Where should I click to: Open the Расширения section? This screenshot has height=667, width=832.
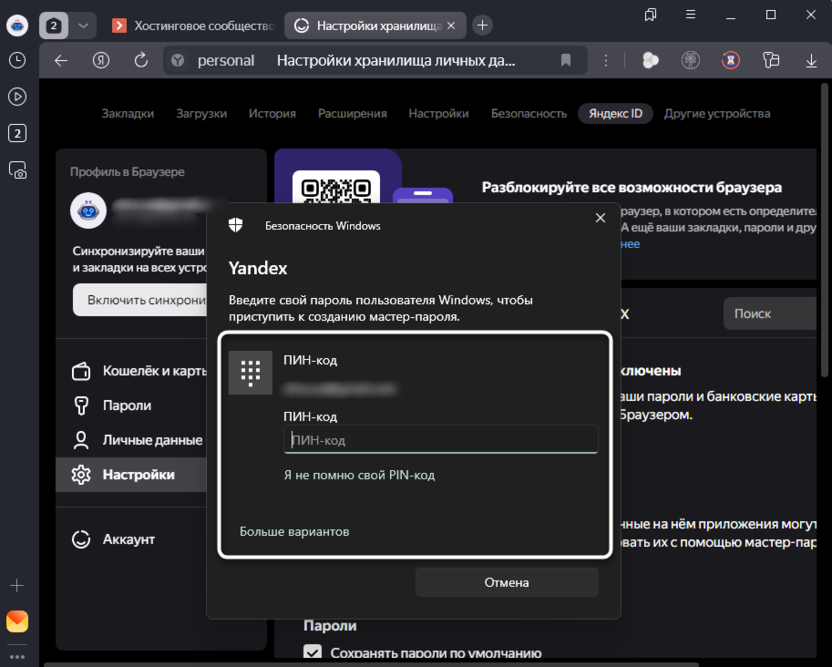pos(352,114)
